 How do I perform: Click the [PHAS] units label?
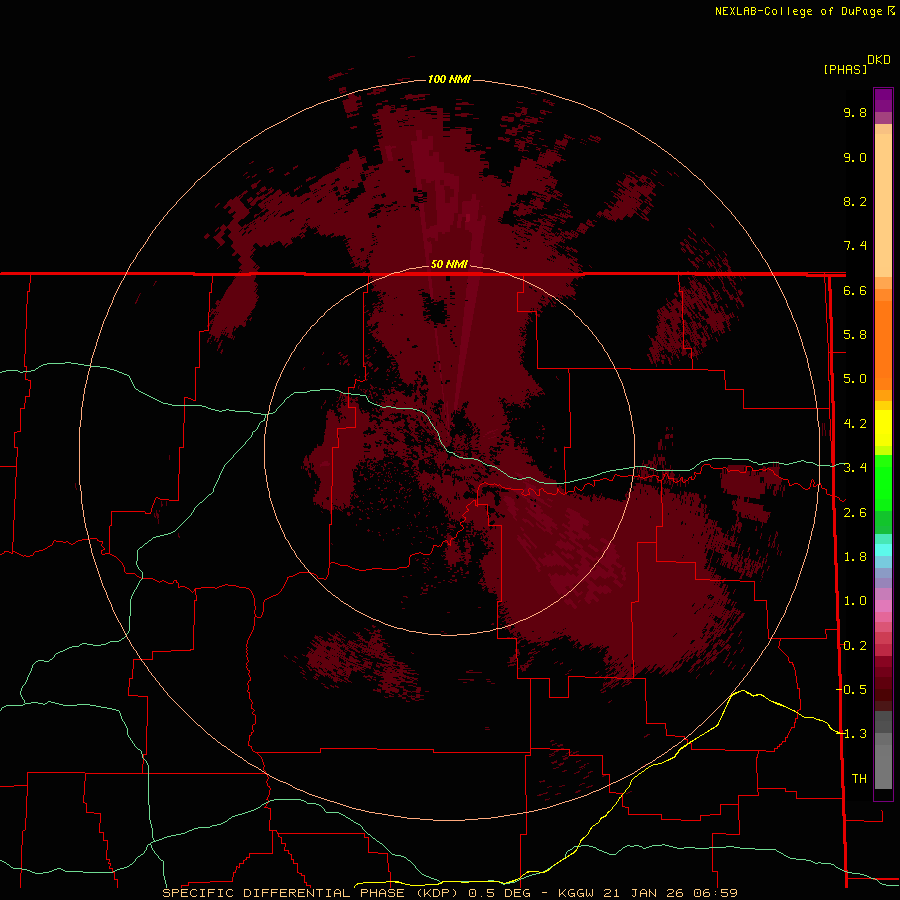(845, 69)
